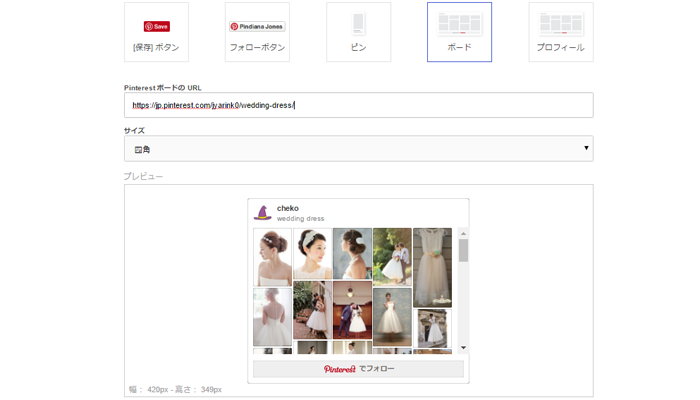Click the red Save button icon

pyautogui.click(x=157, y=26)
